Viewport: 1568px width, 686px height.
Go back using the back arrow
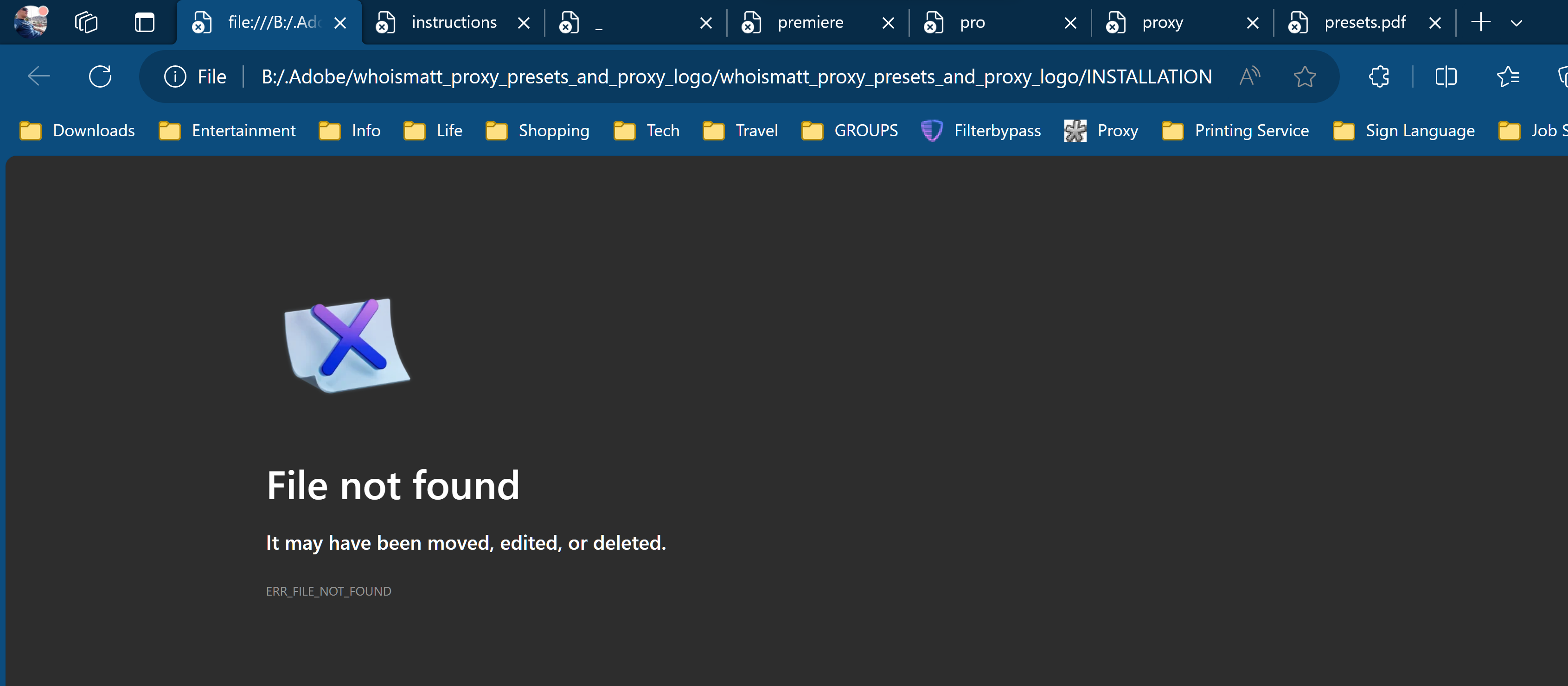coord(38,76)
